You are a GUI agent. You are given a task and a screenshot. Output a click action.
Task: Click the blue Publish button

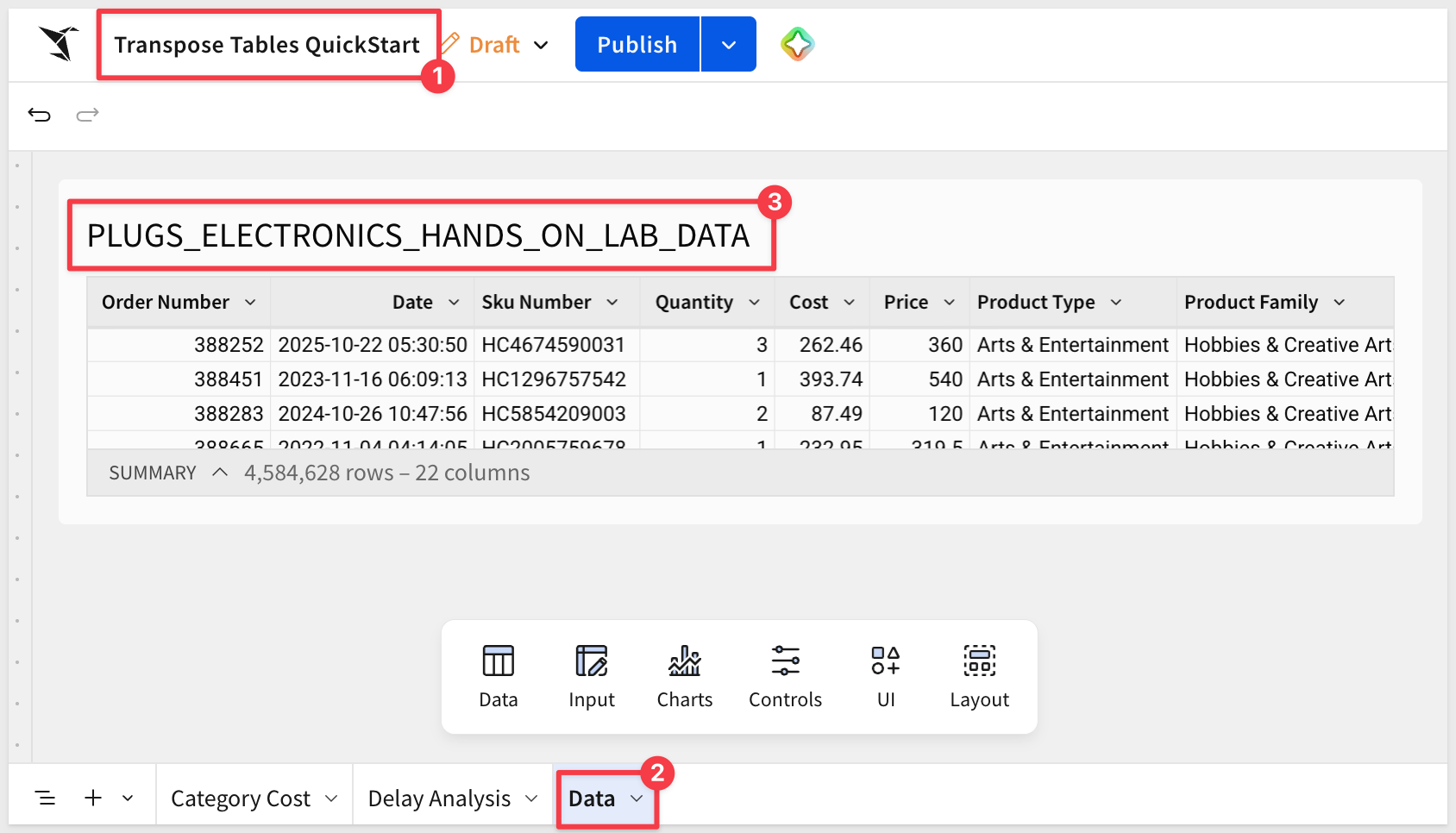click(637, 45)
